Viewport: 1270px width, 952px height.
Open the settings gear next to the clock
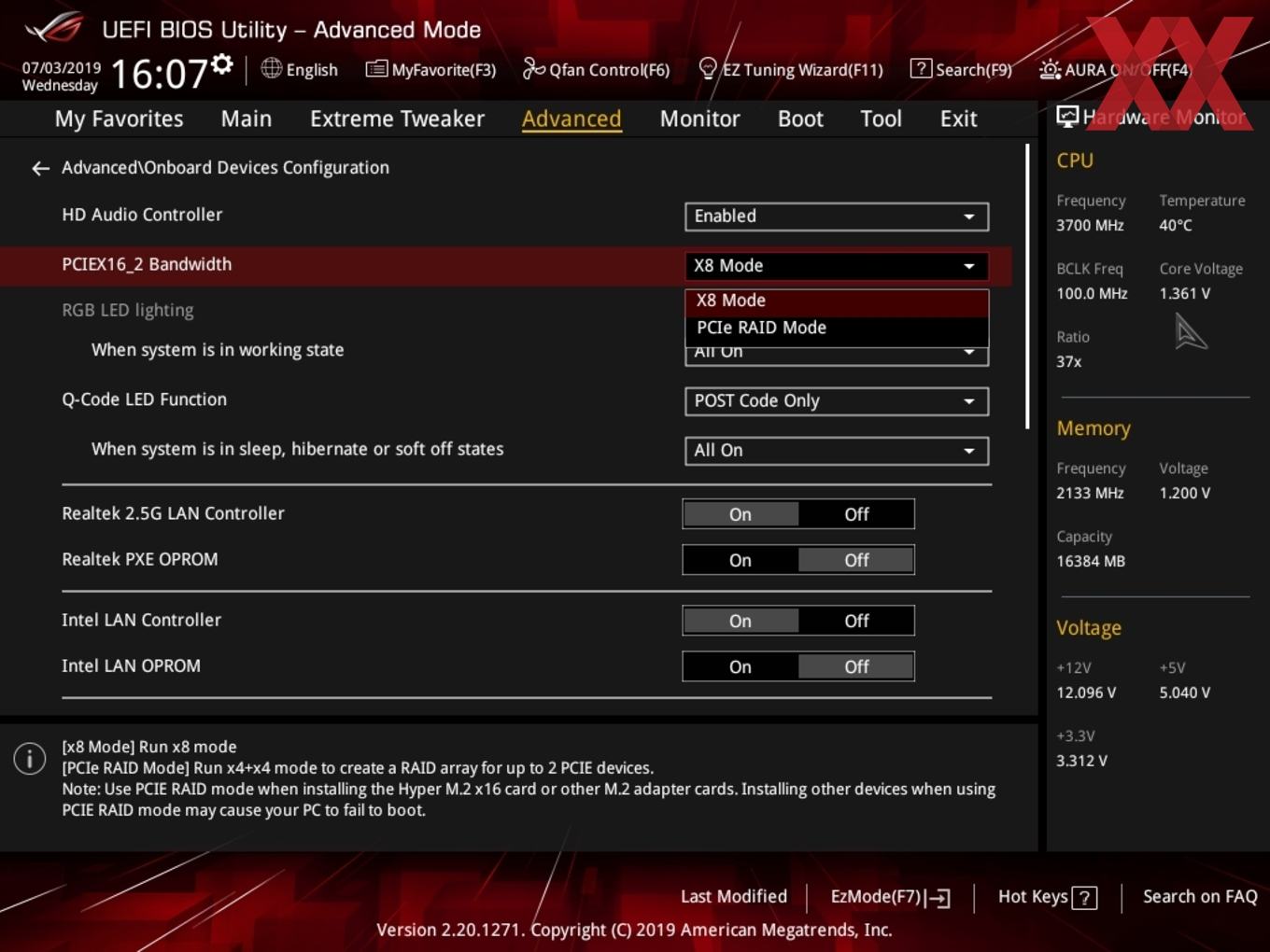click(222, 63)
